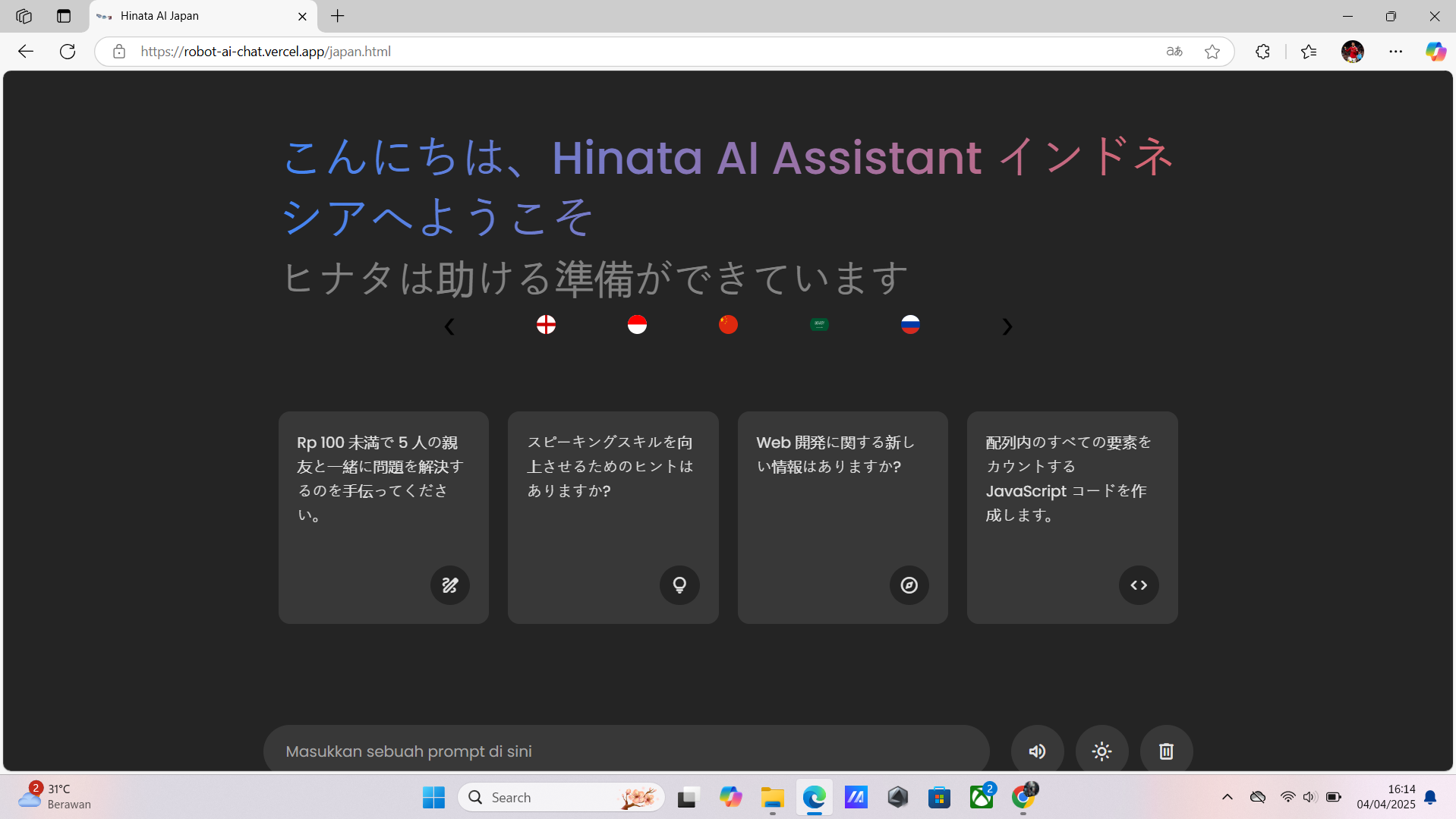This screenshot has width=1456, height=819.
Task: Focus the "Masukkan sebuah prompt di sini" field
Action: pos(626,751)
